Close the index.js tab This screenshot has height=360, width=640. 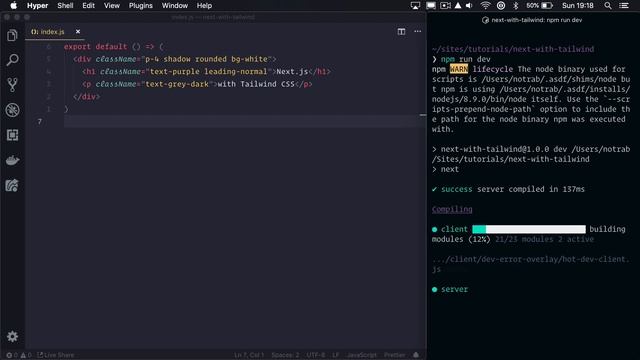pyautogui.click(x=78, y=31)
